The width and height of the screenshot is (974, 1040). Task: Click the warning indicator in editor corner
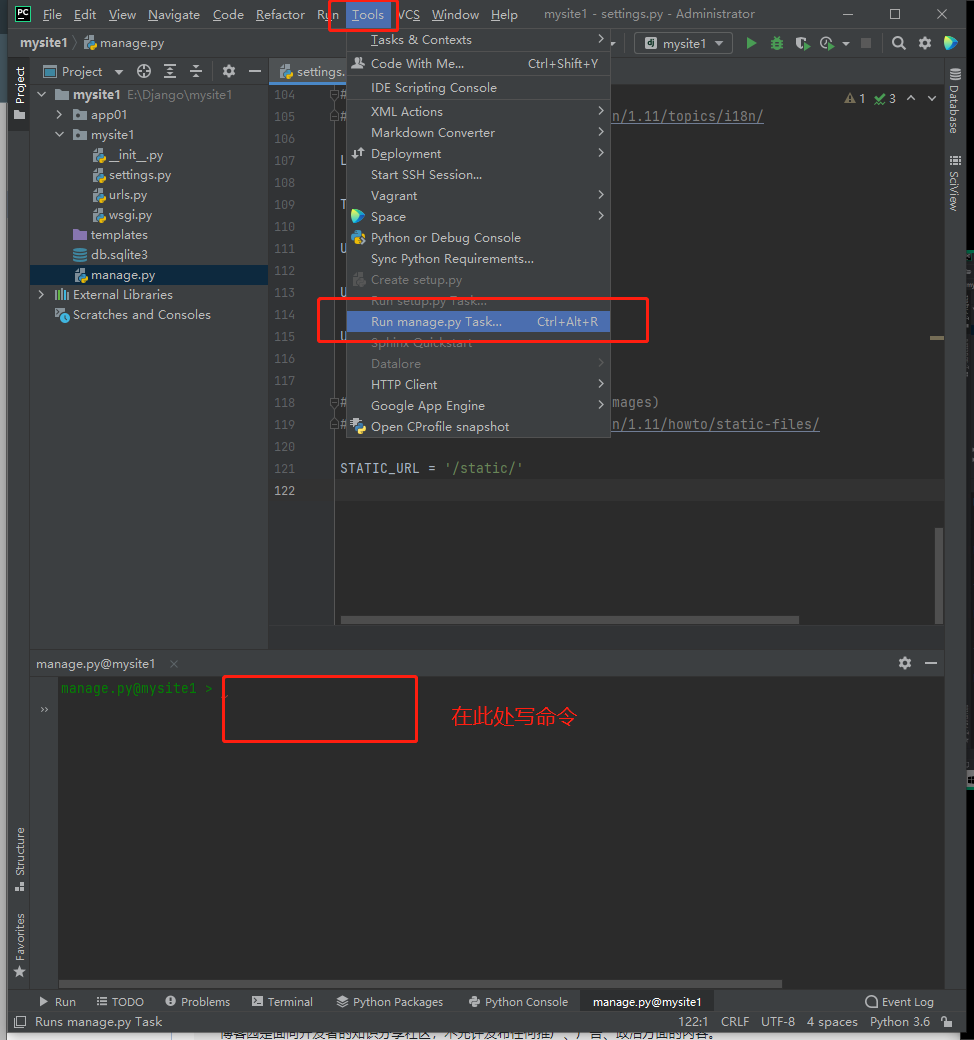[855, 99]
